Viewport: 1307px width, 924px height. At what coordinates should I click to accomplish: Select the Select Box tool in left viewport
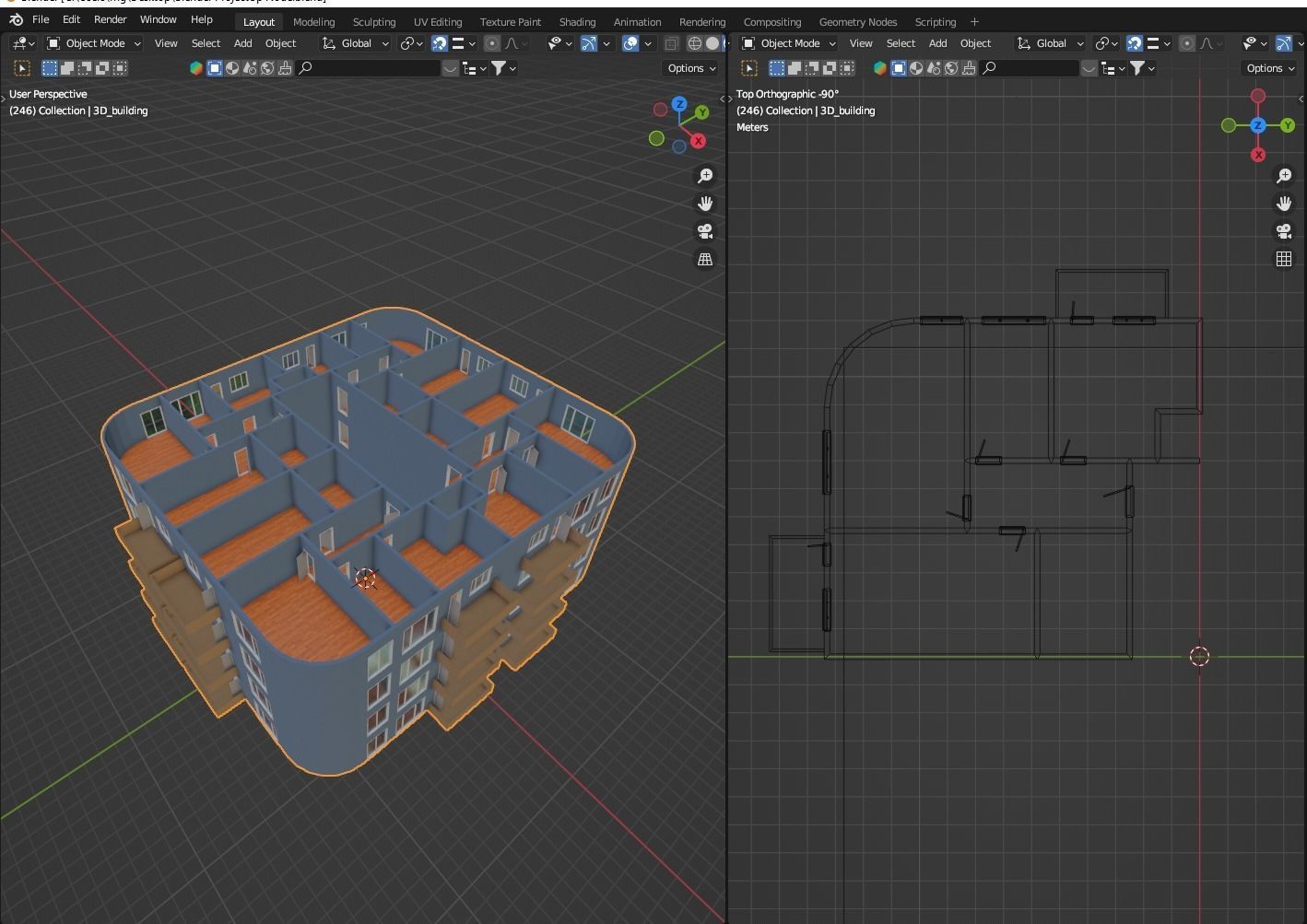[x=22, y=68]
